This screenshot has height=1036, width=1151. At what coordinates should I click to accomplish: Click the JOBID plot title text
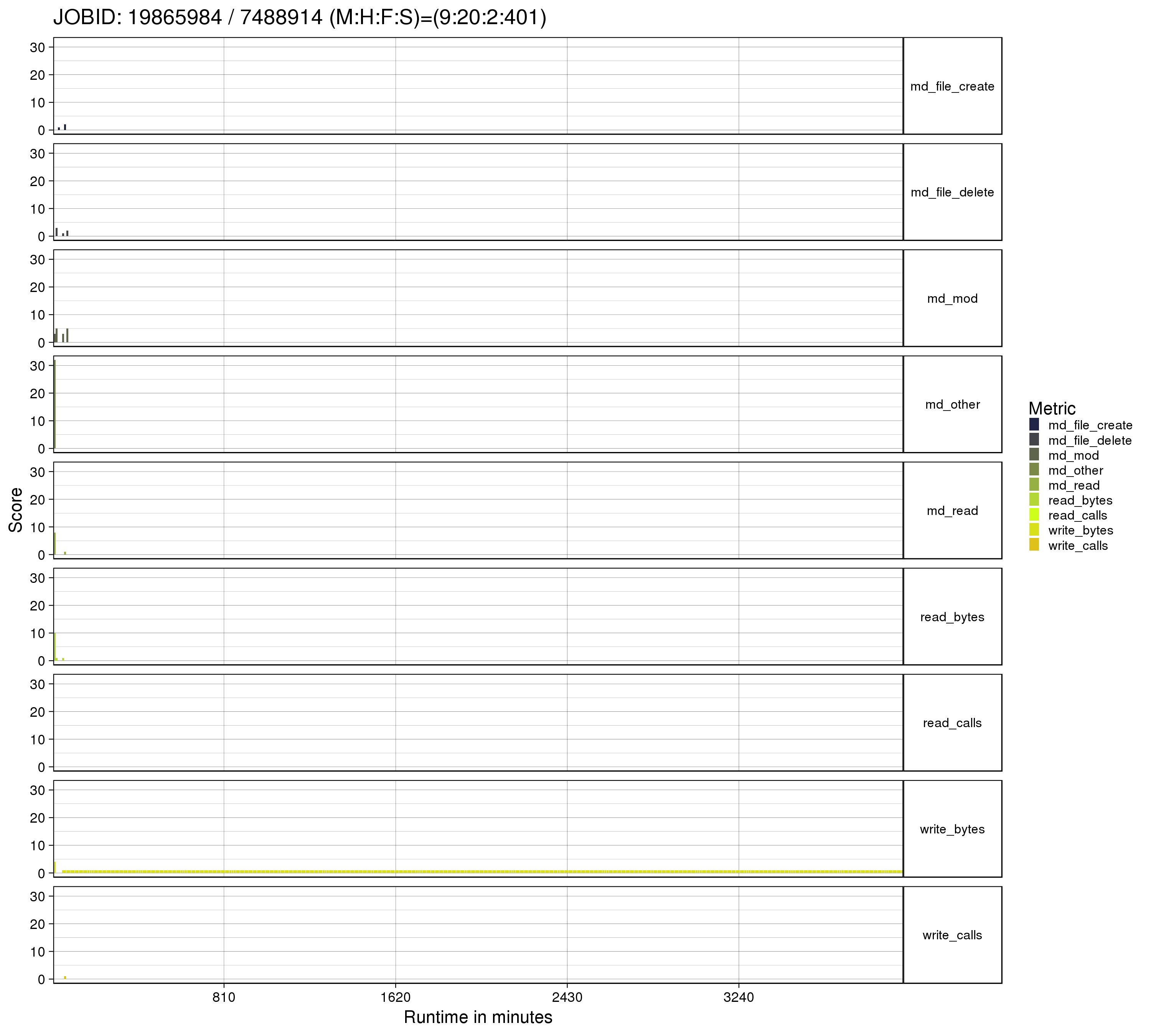(299, 17)
